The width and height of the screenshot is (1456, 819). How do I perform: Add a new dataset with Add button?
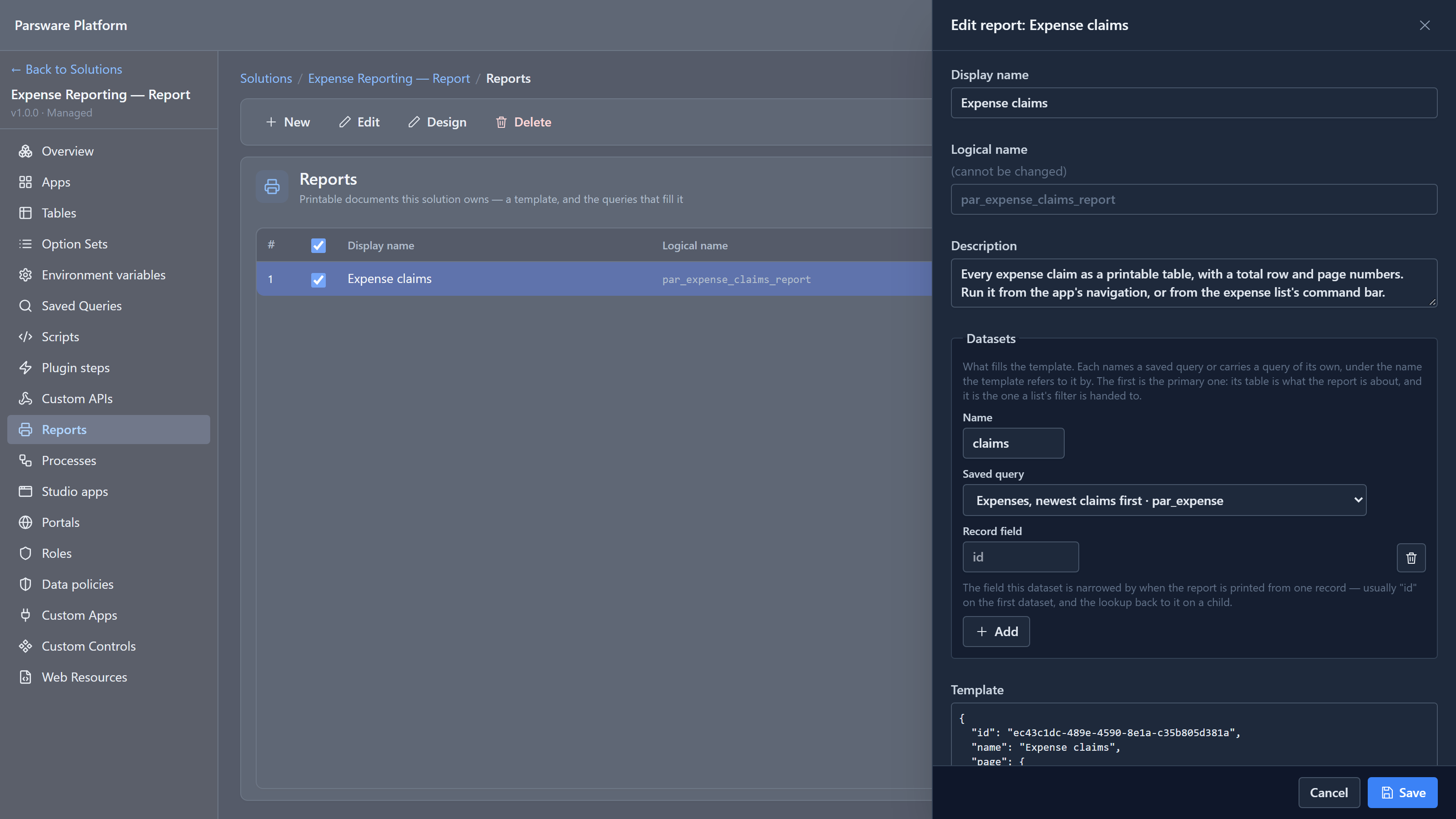[996, 632]
